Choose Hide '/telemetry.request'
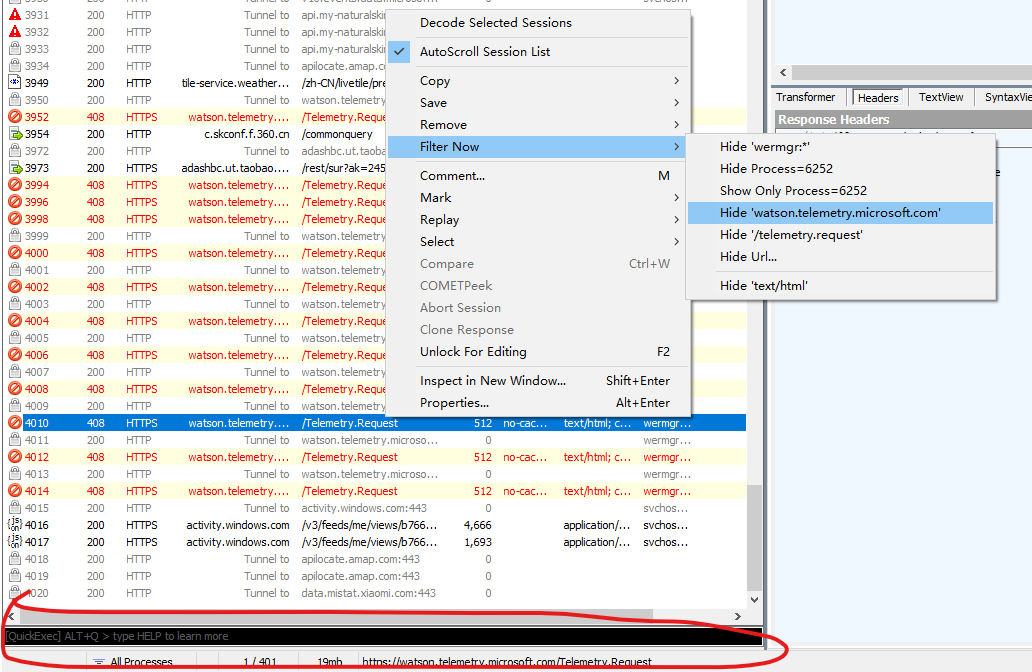1032x672 pixels. [840, 235]
